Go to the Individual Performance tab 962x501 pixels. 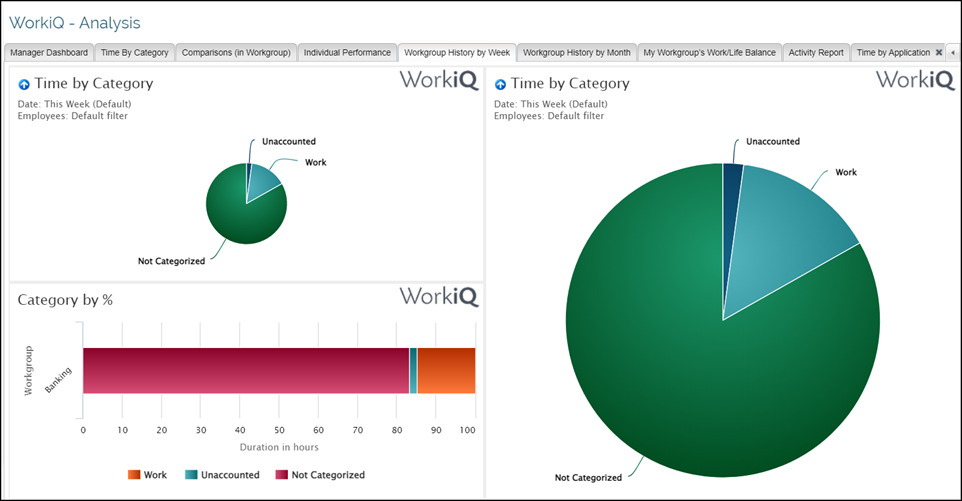[347, 53]
